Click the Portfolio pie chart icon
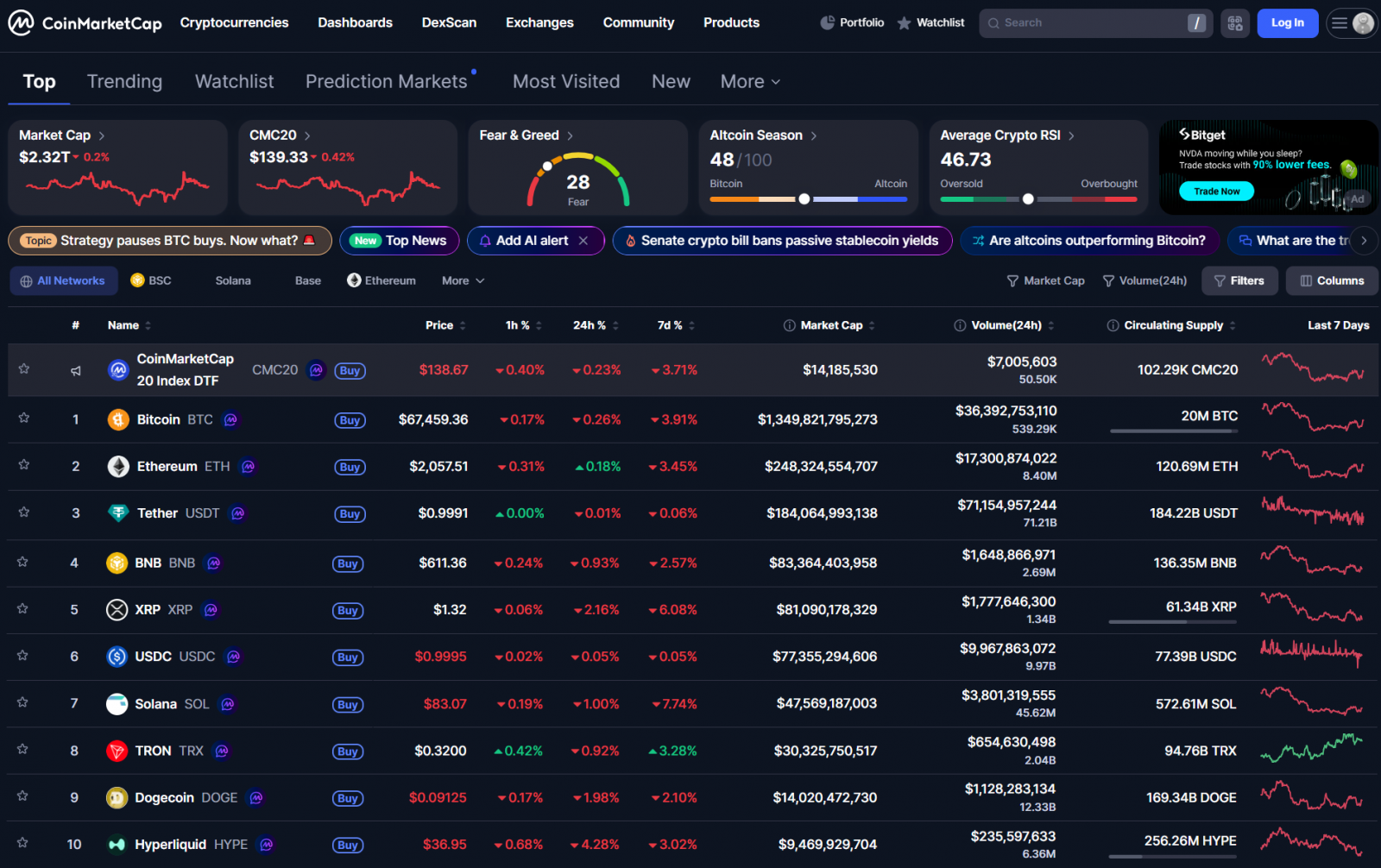Image resolution: width=1381 pixels, height=868 pixels. 827,23
